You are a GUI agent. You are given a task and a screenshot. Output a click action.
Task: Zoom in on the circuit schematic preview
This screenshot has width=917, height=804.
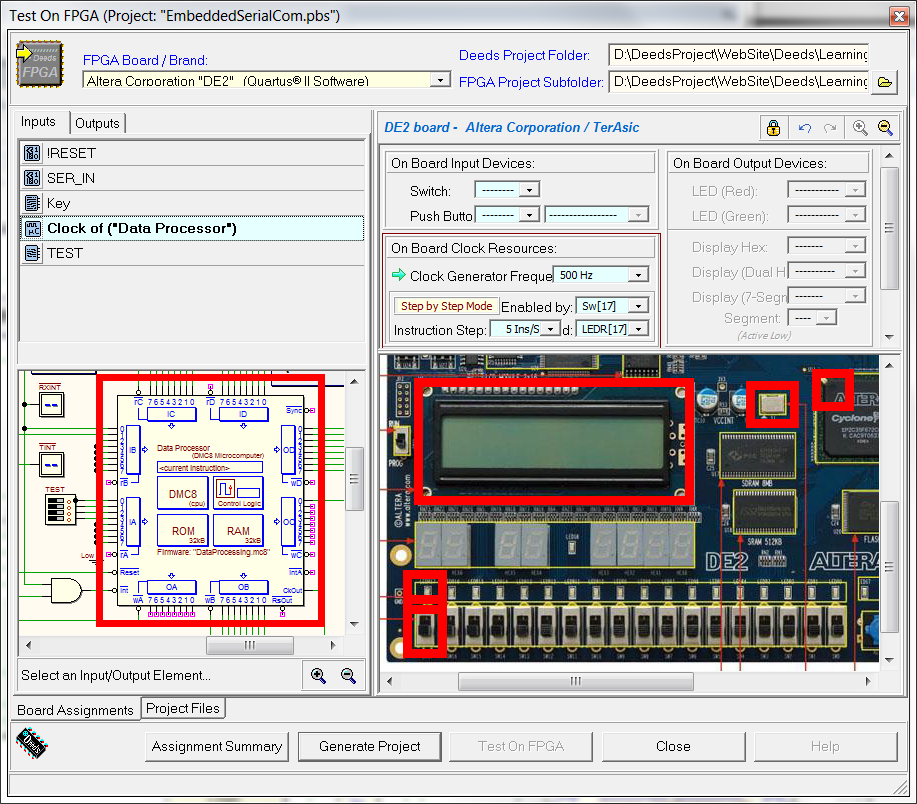(318, 675)
